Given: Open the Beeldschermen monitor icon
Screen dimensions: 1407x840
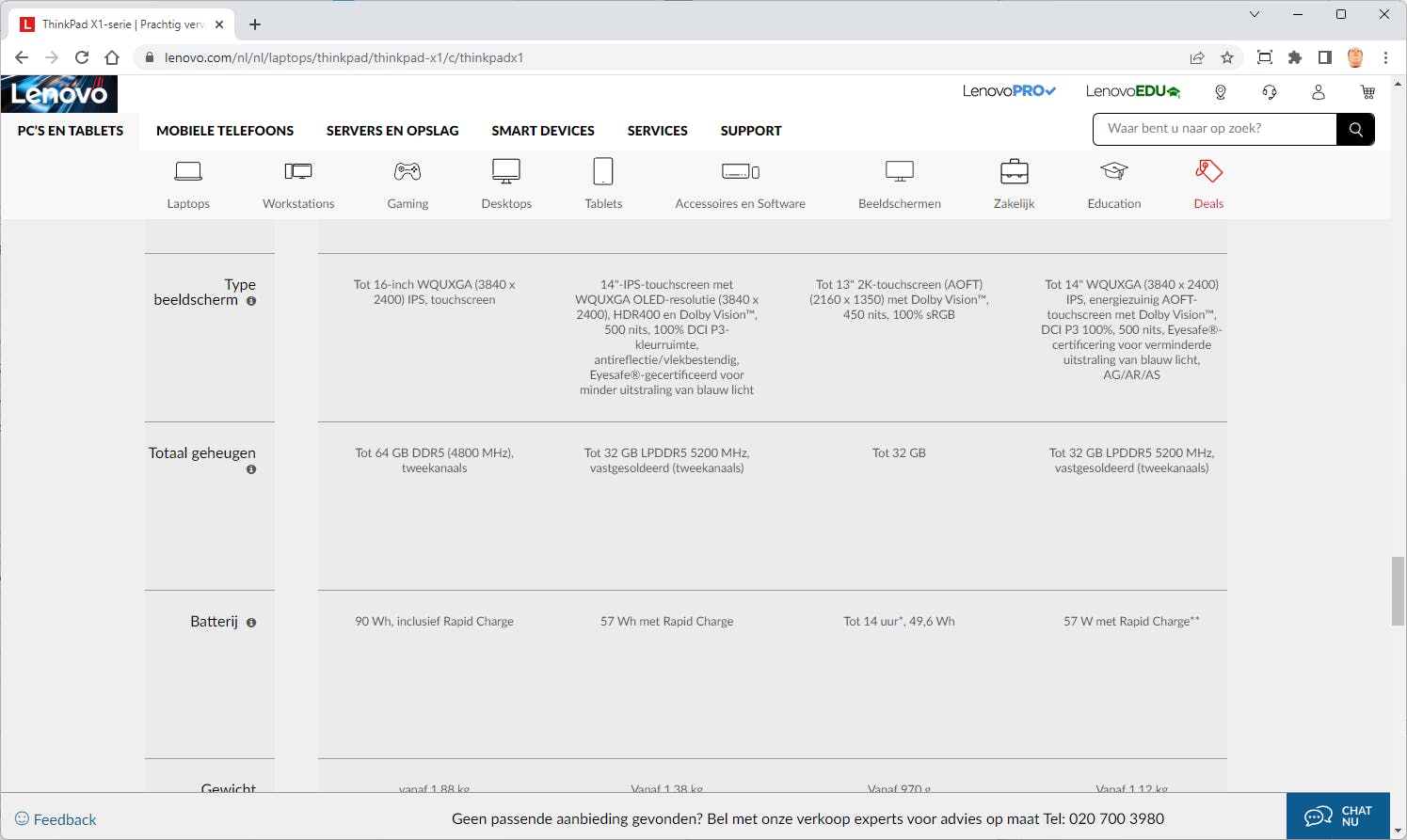Looking at the screenshot, I should [x=900, y=171].
